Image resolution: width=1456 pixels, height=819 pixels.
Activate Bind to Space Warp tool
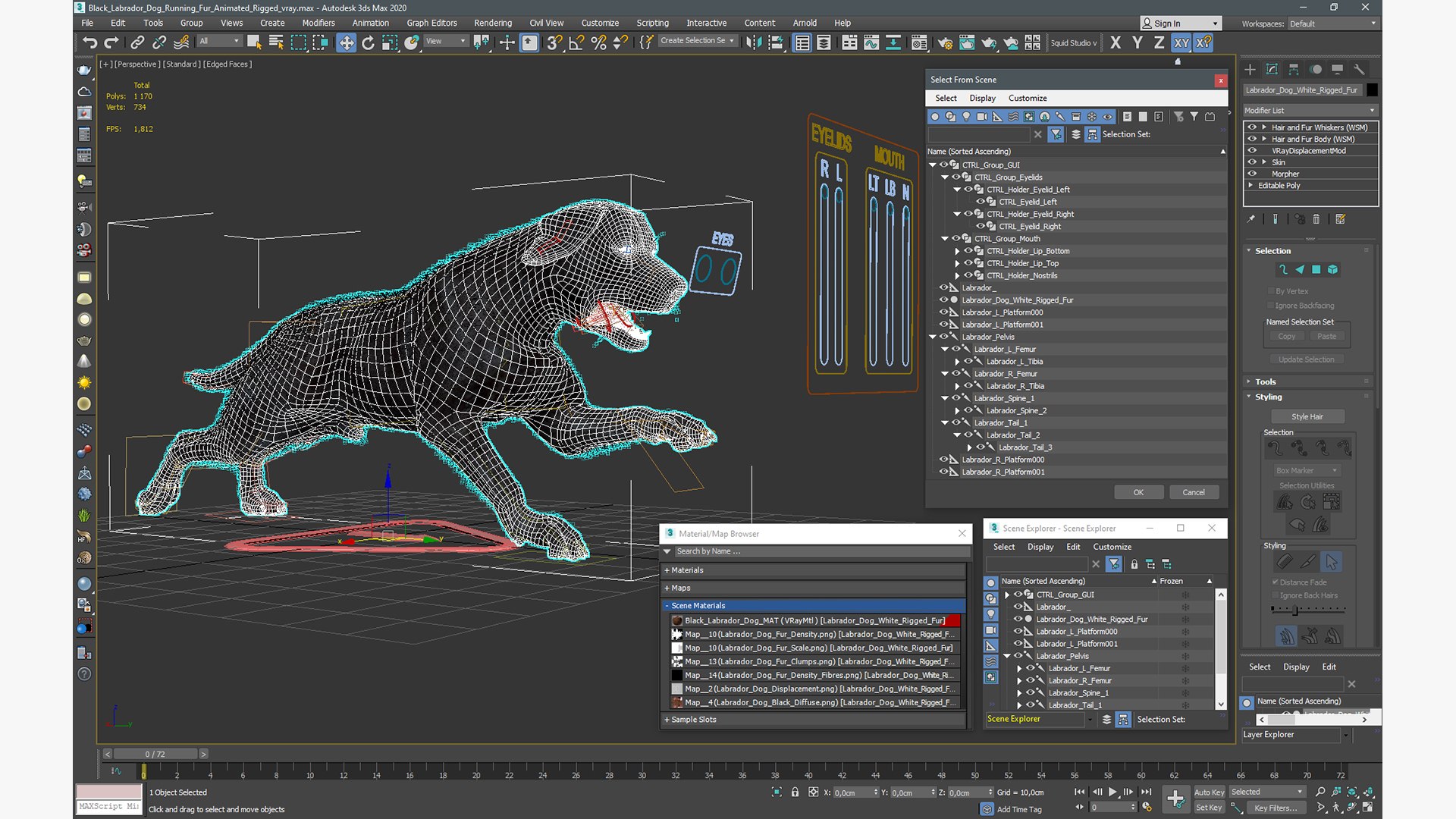(x=181, y=42)
